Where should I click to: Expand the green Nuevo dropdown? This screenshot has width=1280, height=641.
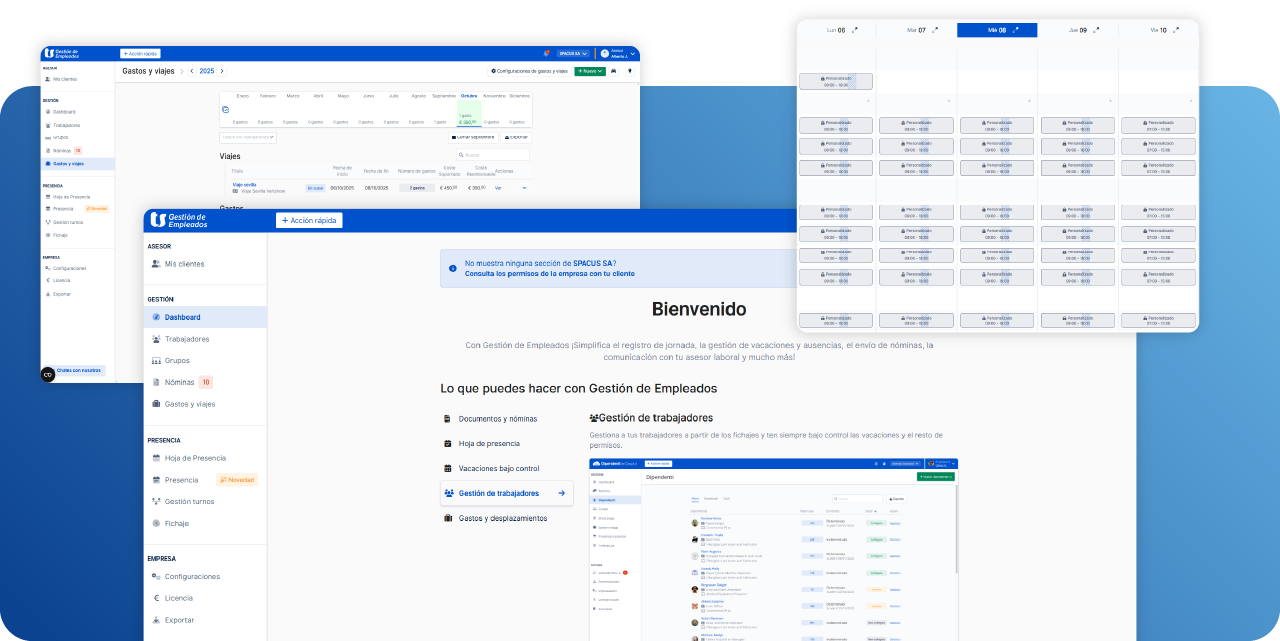(x=590, y=72)
